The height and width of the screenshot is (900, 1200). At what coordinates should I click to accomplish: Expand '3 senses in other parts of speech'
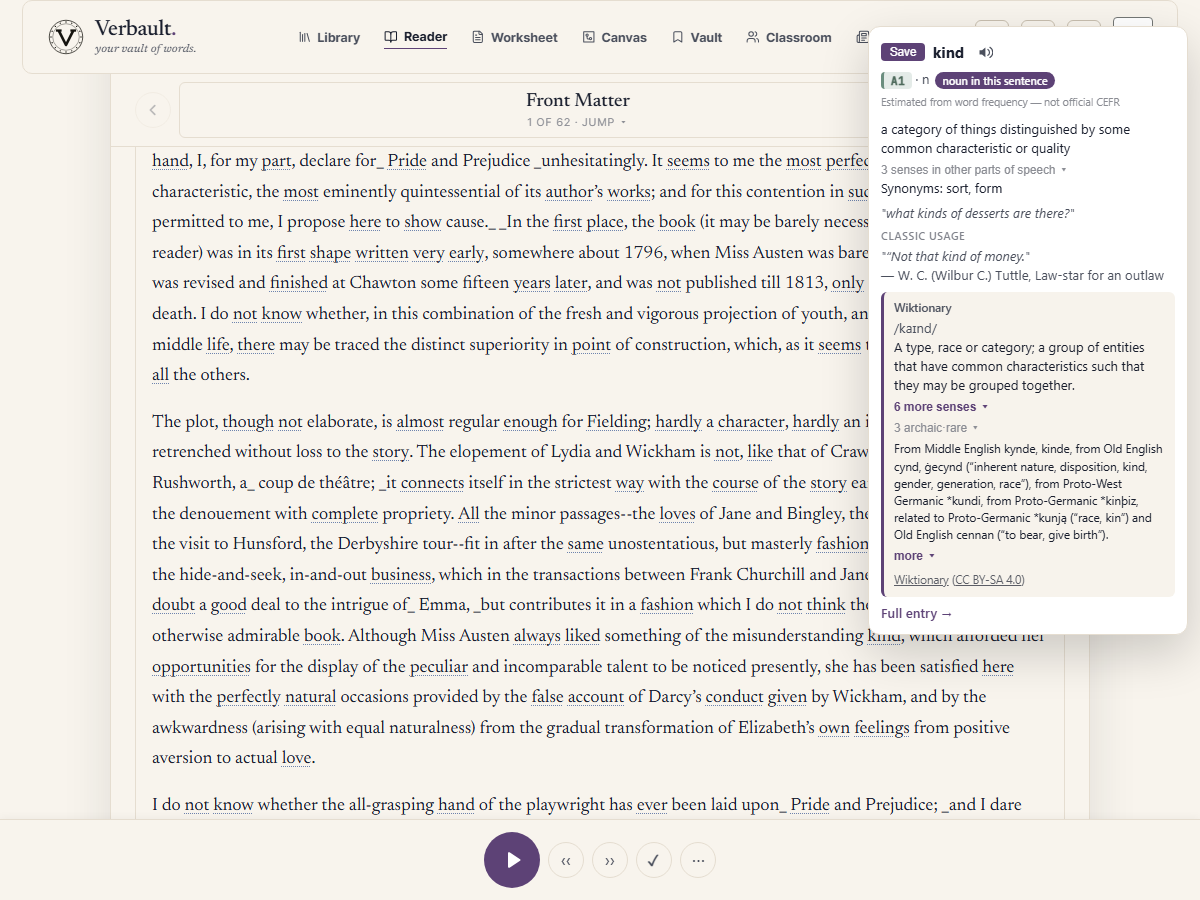coord(974,170)
